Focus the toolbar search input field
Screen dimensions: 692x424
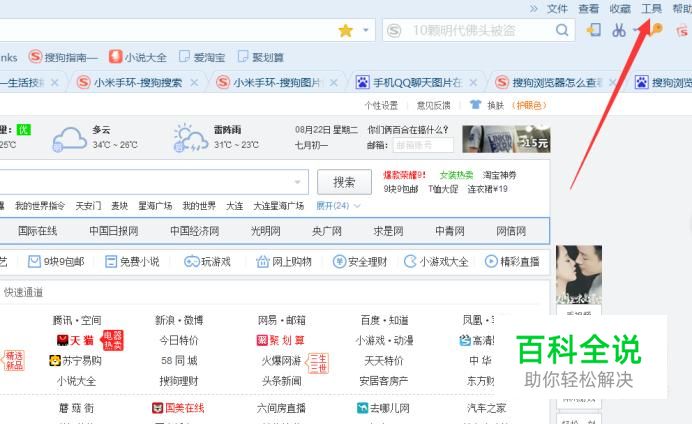point(479,30)
